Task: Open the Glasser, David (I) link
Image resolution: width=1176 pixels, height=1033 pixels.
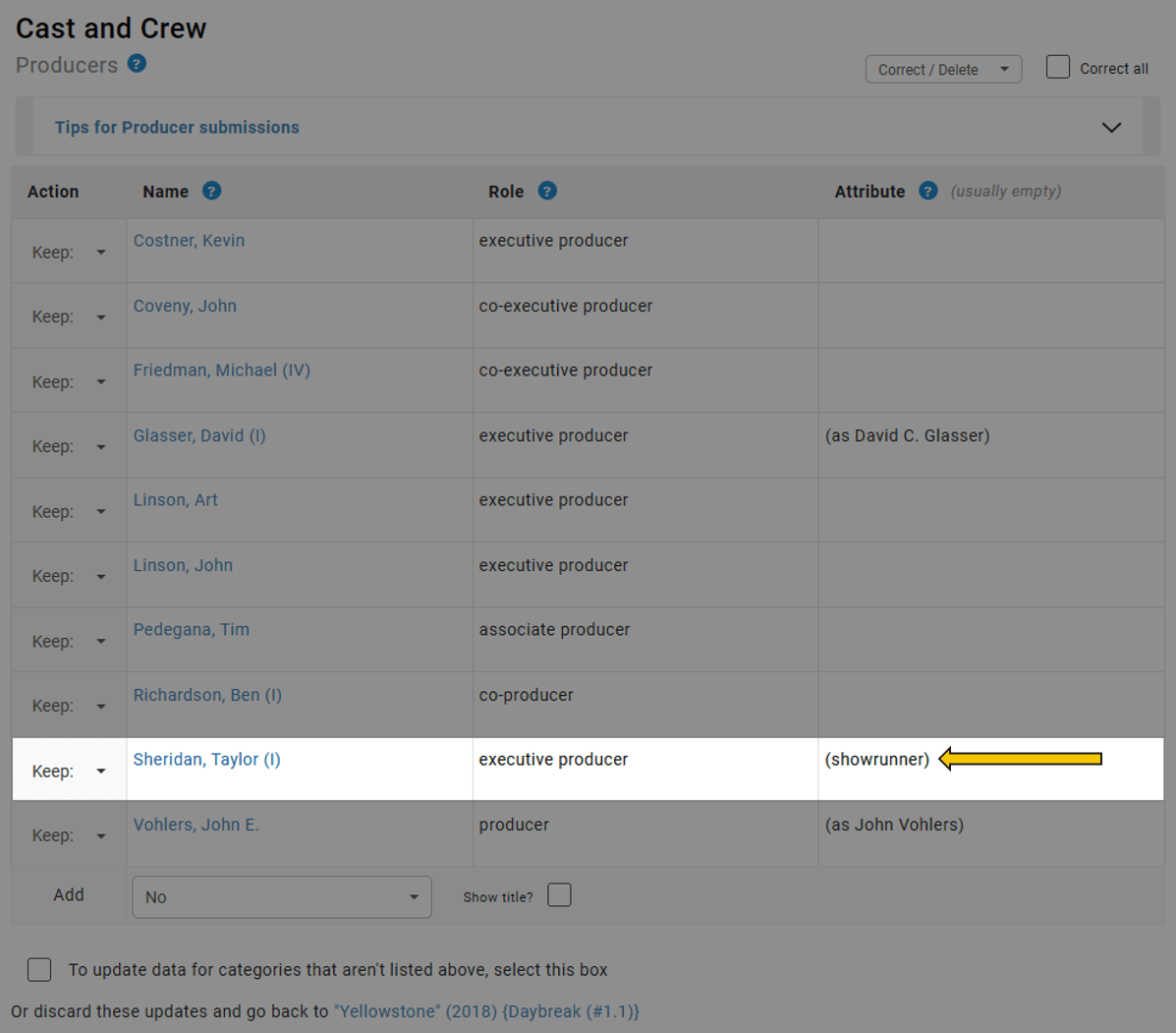Action: (199, 435)
